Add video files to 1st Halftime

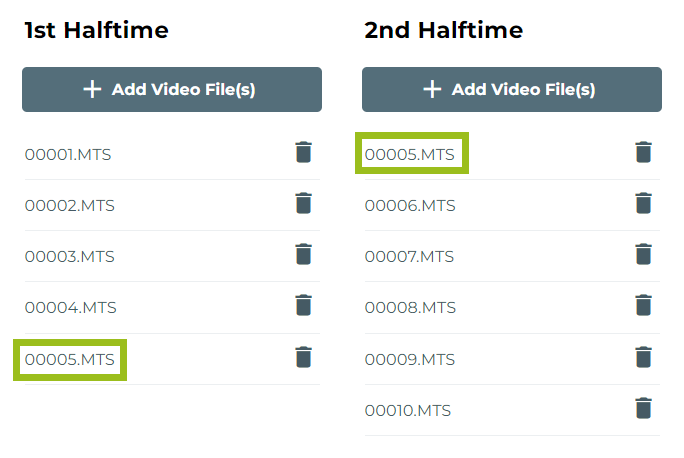click(x=172, y=90)
